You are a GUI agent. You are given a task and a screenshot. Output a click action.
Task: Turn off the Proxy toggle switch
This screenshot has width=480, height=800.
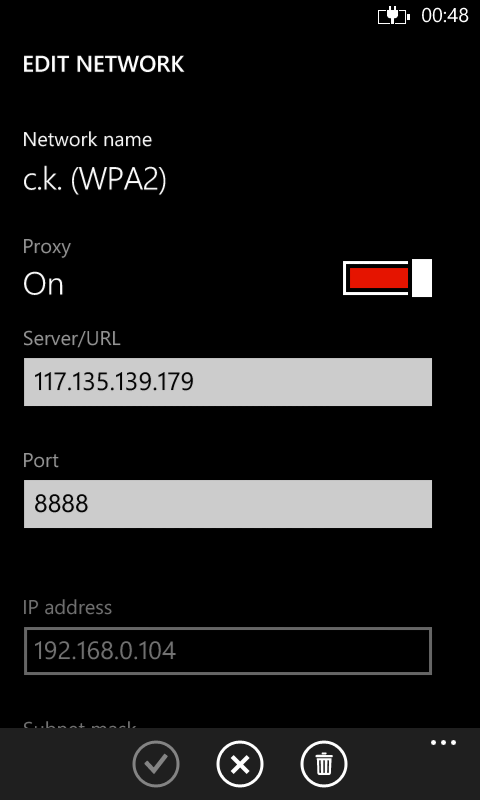click(x=387, y=278)
